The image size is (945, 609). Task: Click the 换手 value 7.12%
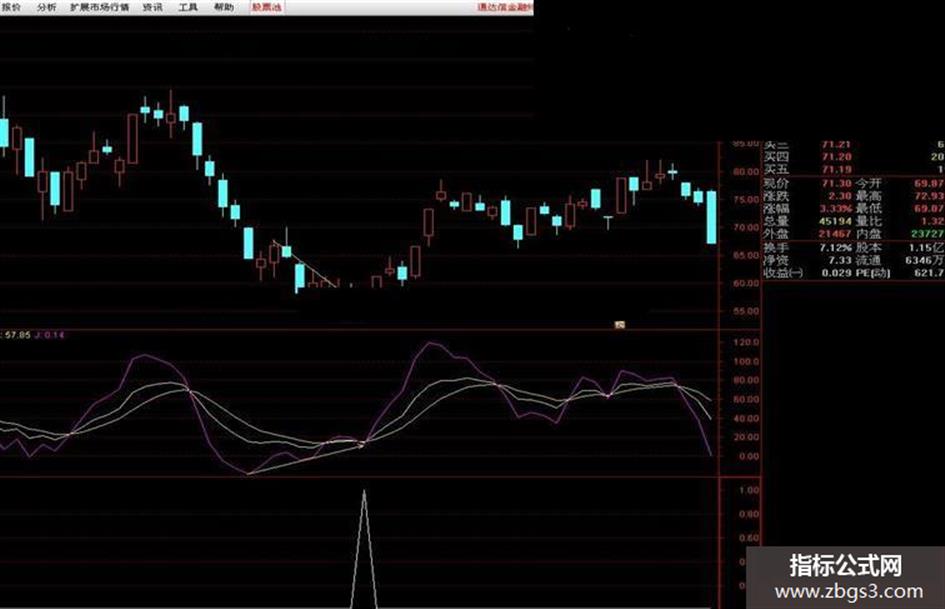[835, 248]
